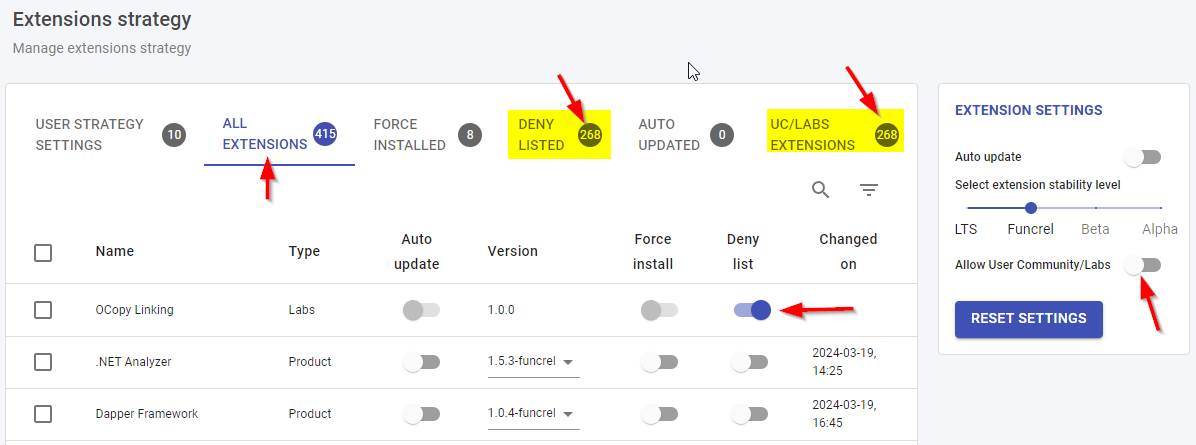Turn on Auto update in Extension Settings
This screenshot has width=1196, height=445.
click(x=1142, y=157)
